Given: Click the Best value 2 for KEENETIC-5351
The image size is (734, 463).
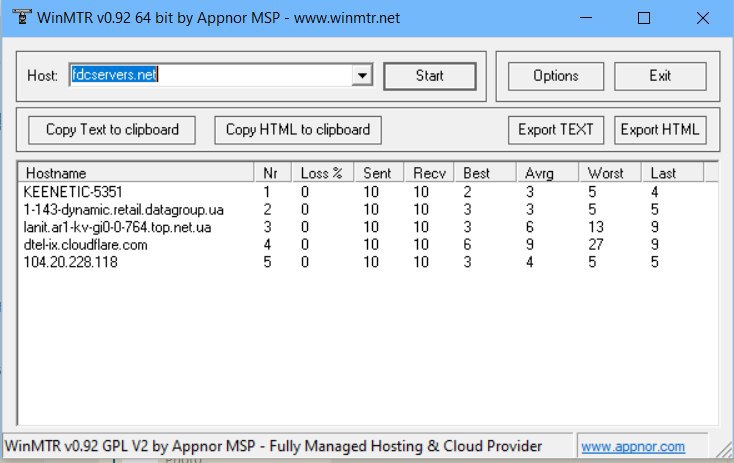Looking at the screenshot, I should (x=467, y=192).
